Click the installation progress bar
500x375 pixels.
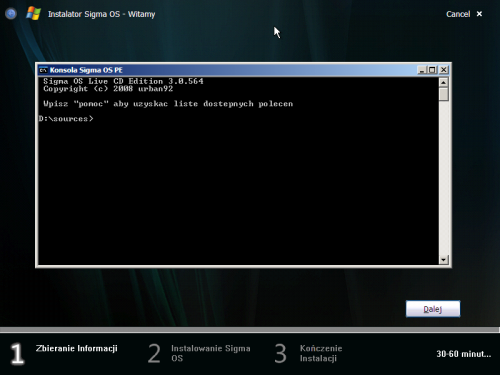[250, 330]
